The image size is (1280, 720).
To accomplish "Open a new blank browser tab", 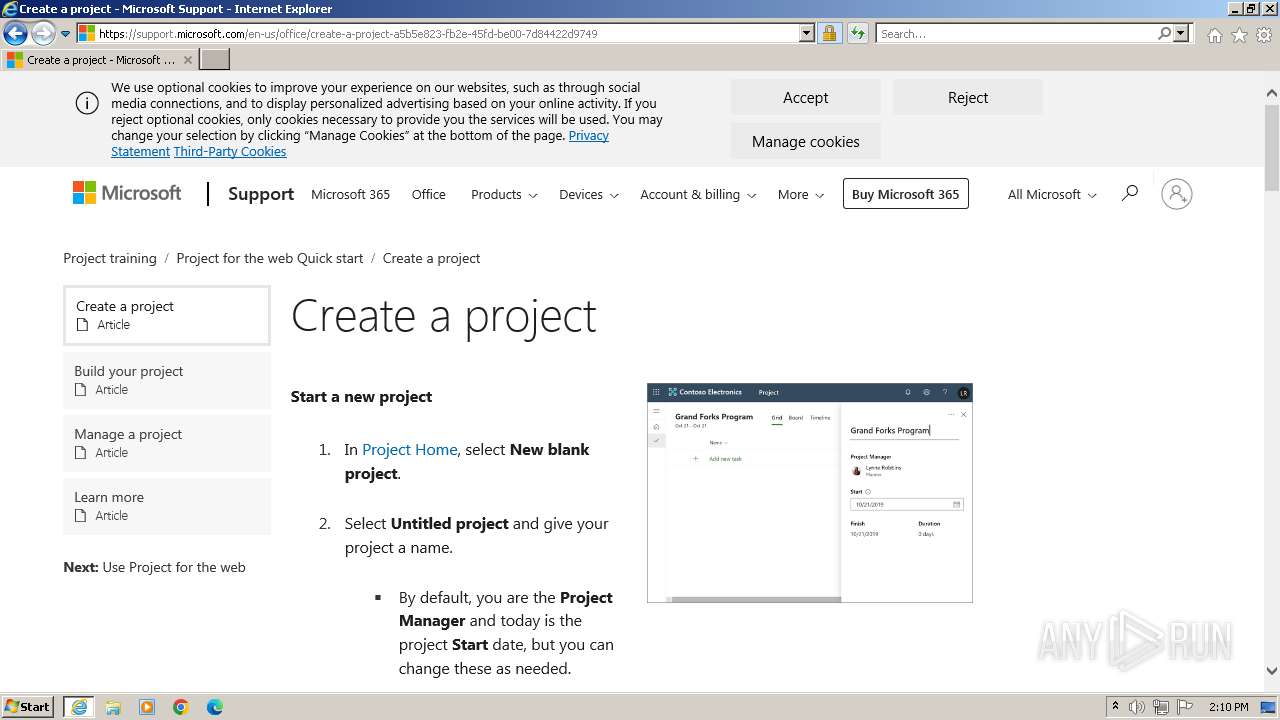I will pyautogui.click(x=215, y=60).
